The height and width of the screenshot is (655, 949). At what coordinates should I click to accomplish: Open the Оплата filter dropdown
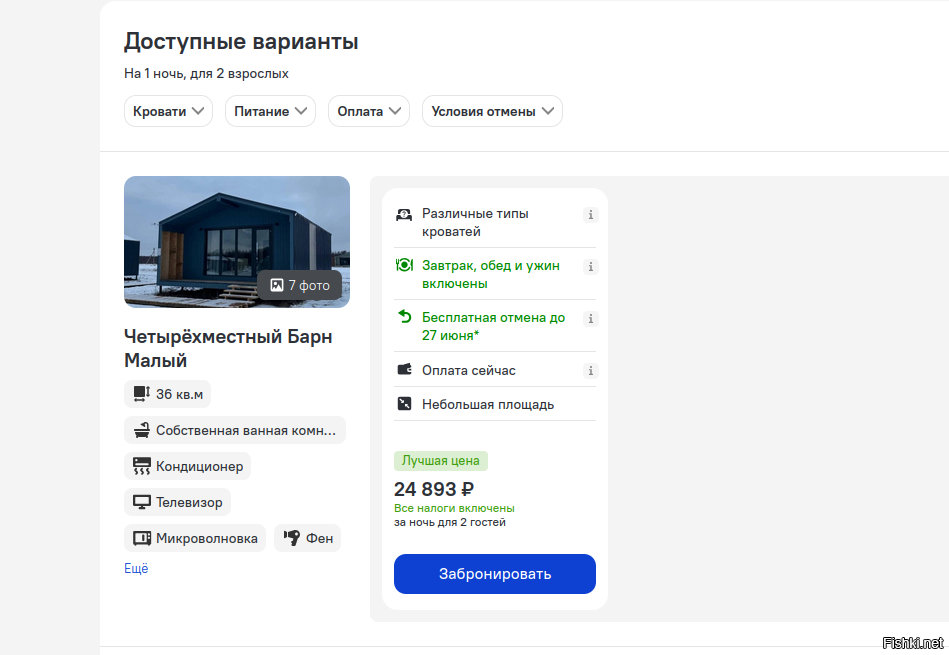point(369,111)
